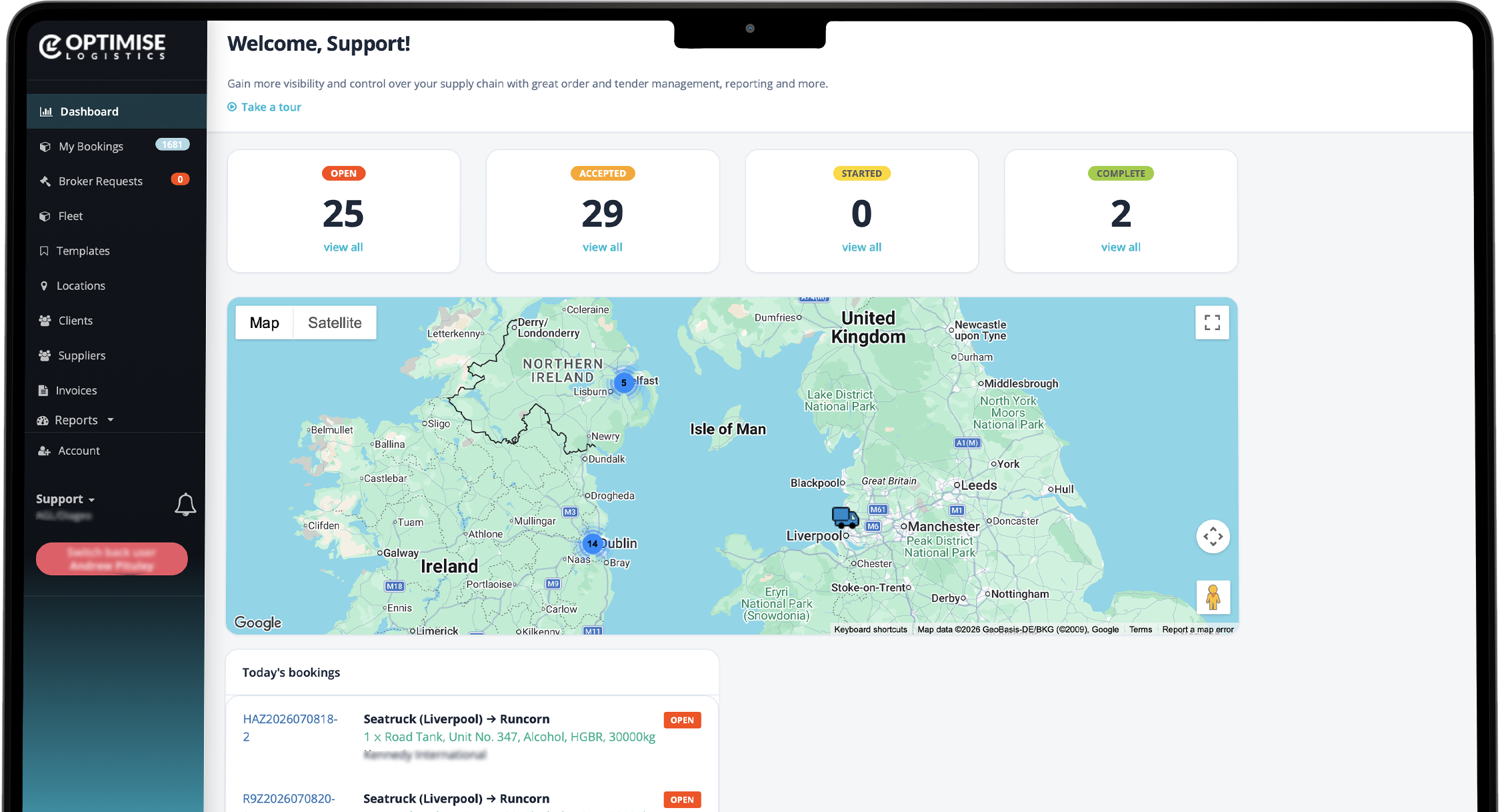Click the COMPLETE status badge
This screenshot has width=1500, height=812.
(1121, 173)
